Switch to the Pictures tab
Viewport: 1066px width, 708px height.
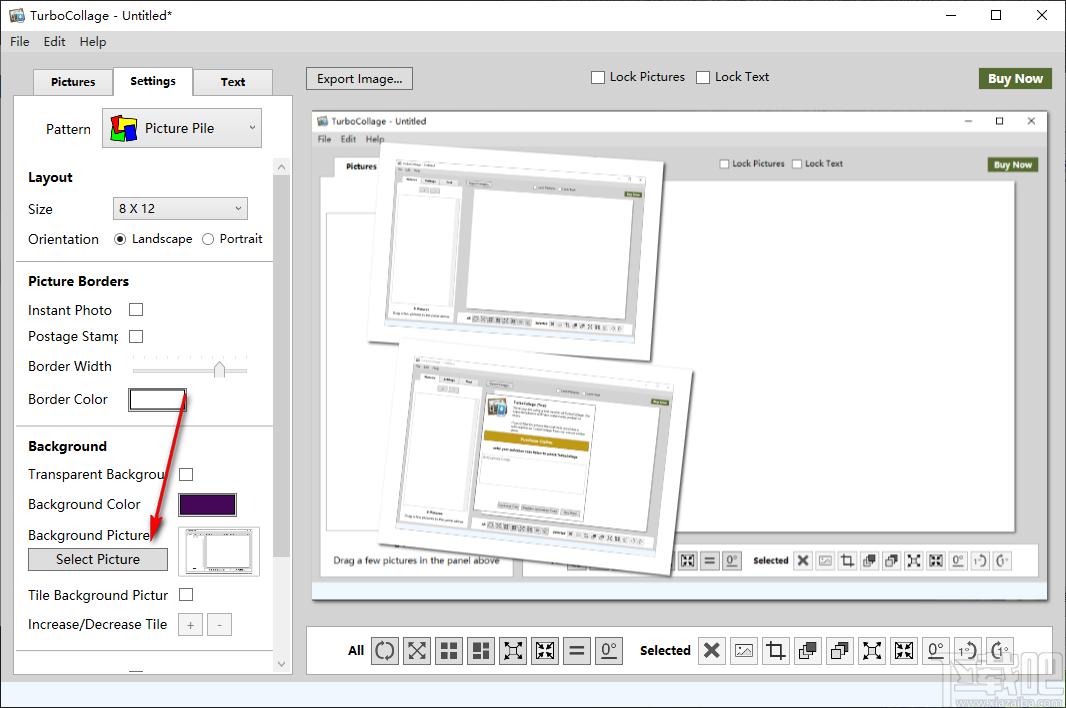pos(73,82)
